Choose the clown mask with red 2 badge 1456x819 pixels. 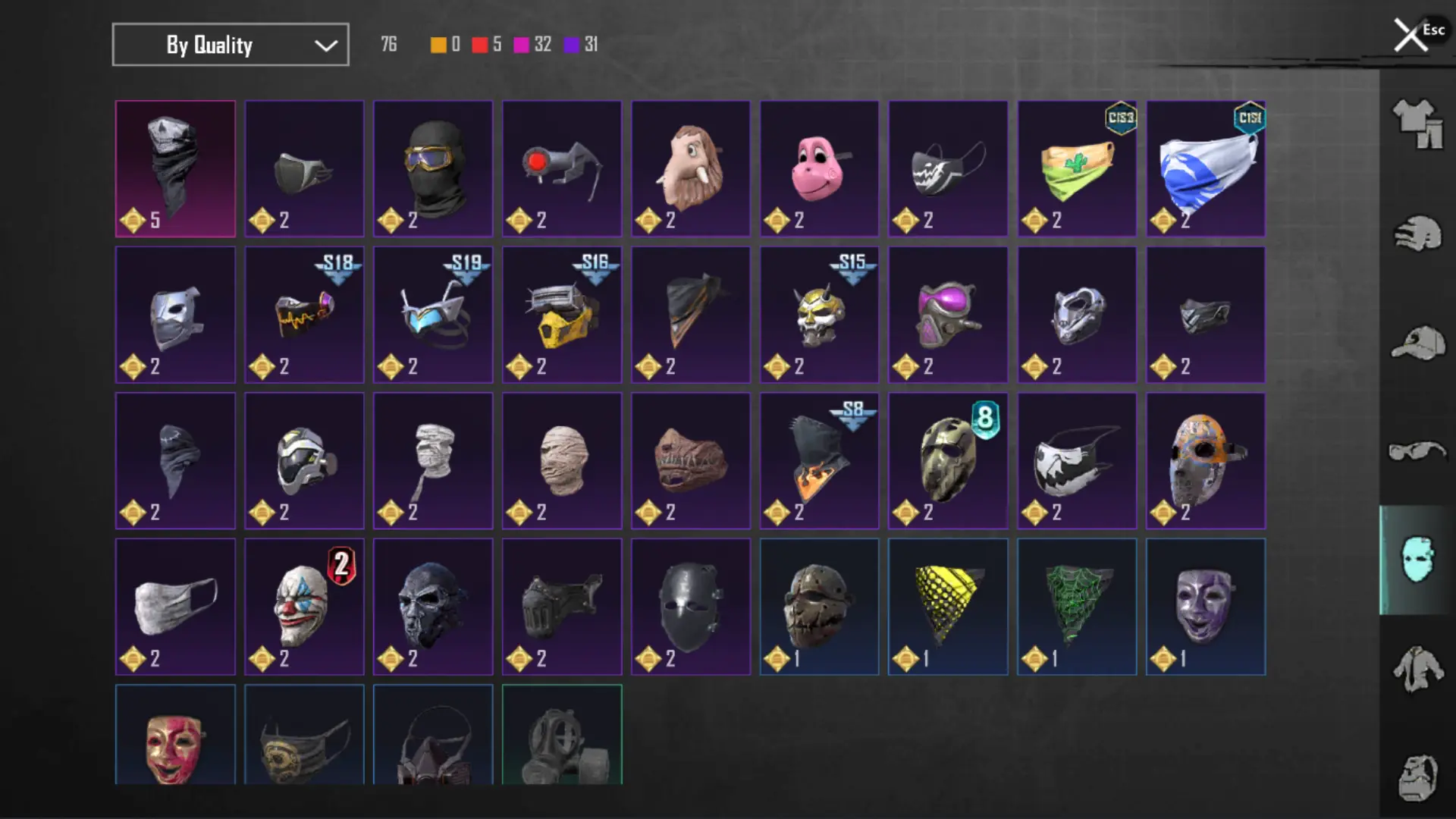click(304, 607)
